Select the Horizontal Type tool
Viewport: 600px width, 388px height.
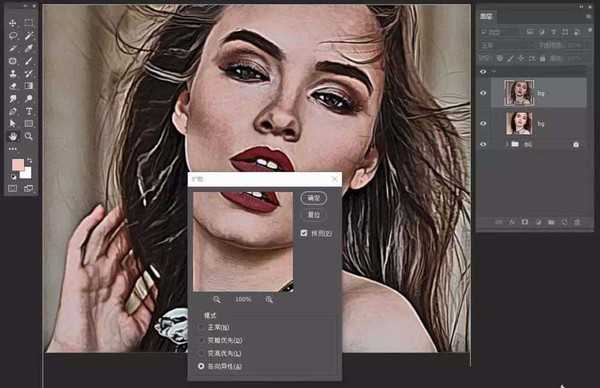(28, 111)
